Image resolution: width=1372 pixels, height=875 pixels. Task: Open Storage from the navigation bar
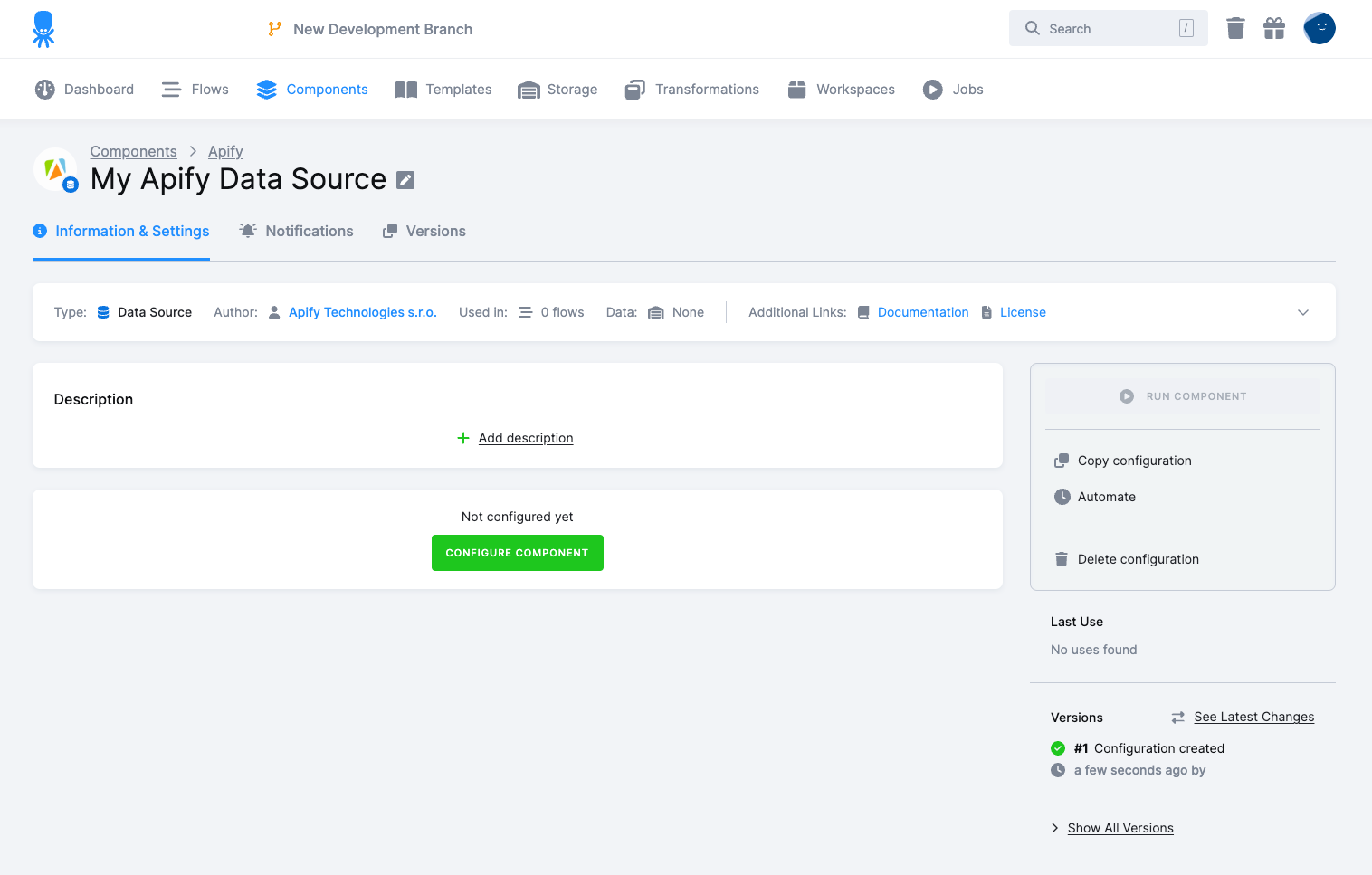[x=557, y=89]
